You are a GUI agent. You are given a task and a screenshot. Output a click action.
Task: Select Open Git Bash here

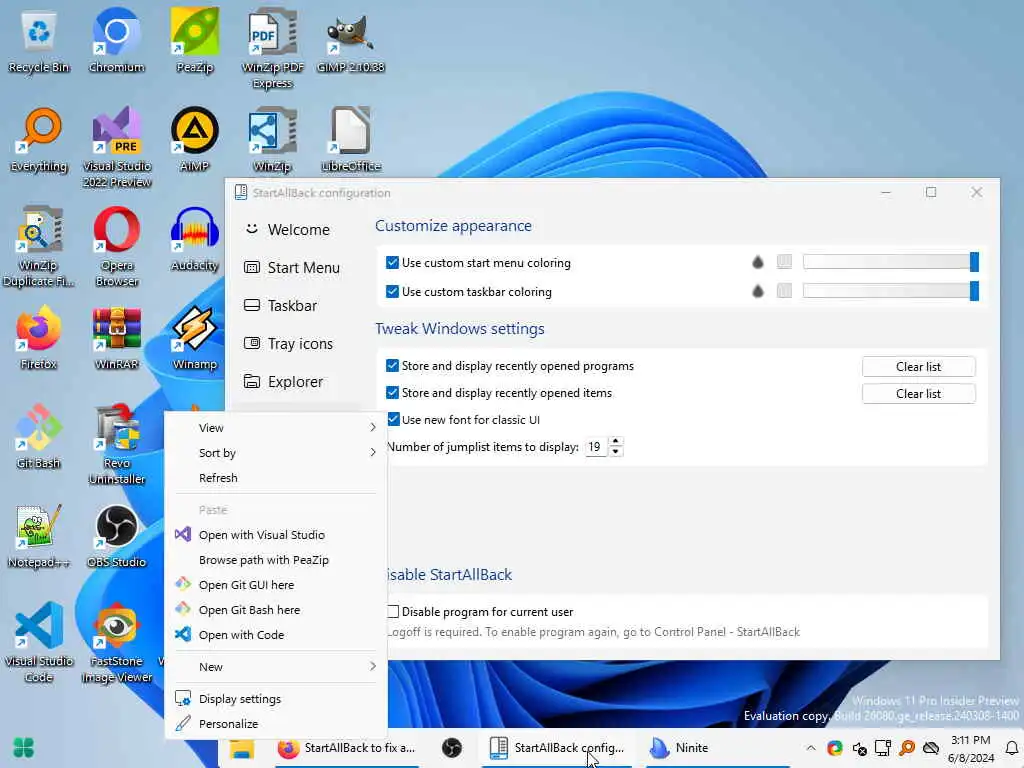[276, 610]
